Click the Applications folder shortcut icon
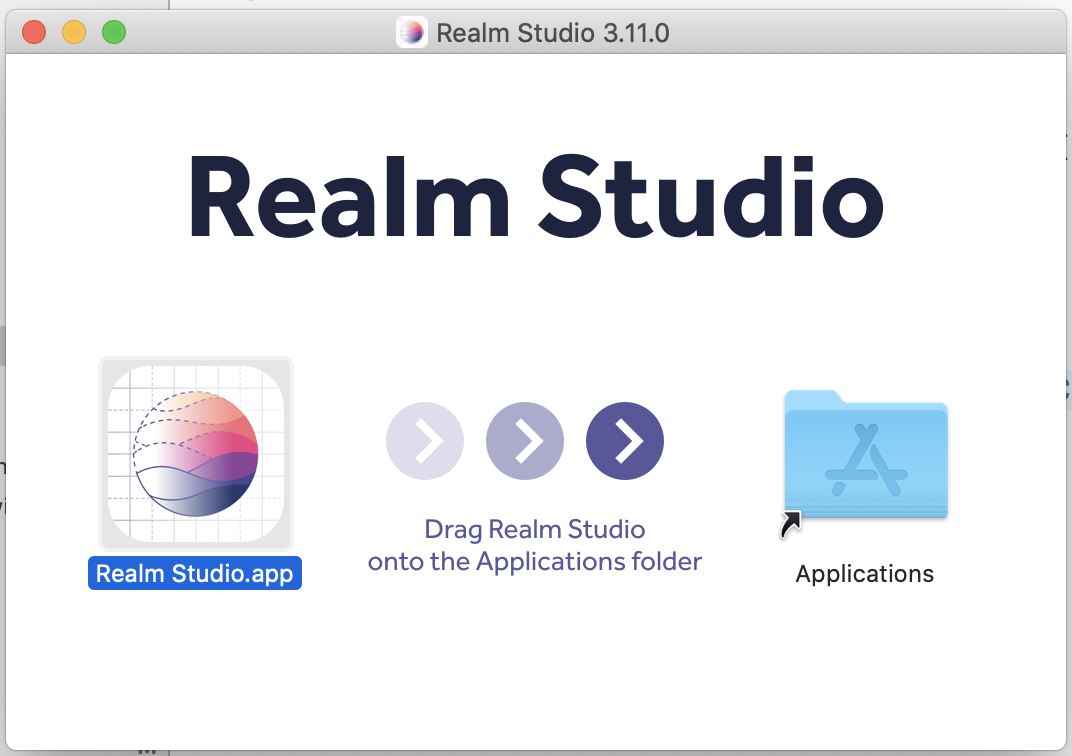 pyautogui.click(x=865, y=463)
